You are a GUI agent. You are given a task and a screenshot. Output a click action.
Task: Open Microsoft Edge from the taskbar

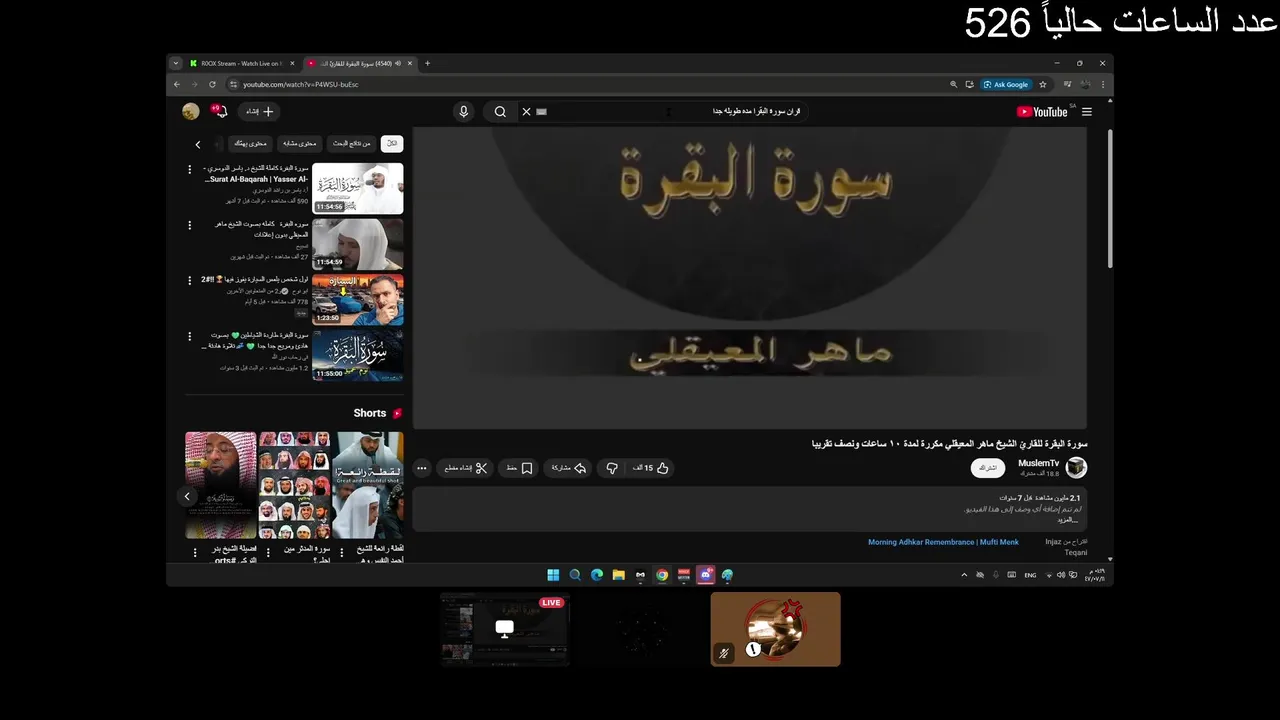[597, 575]
